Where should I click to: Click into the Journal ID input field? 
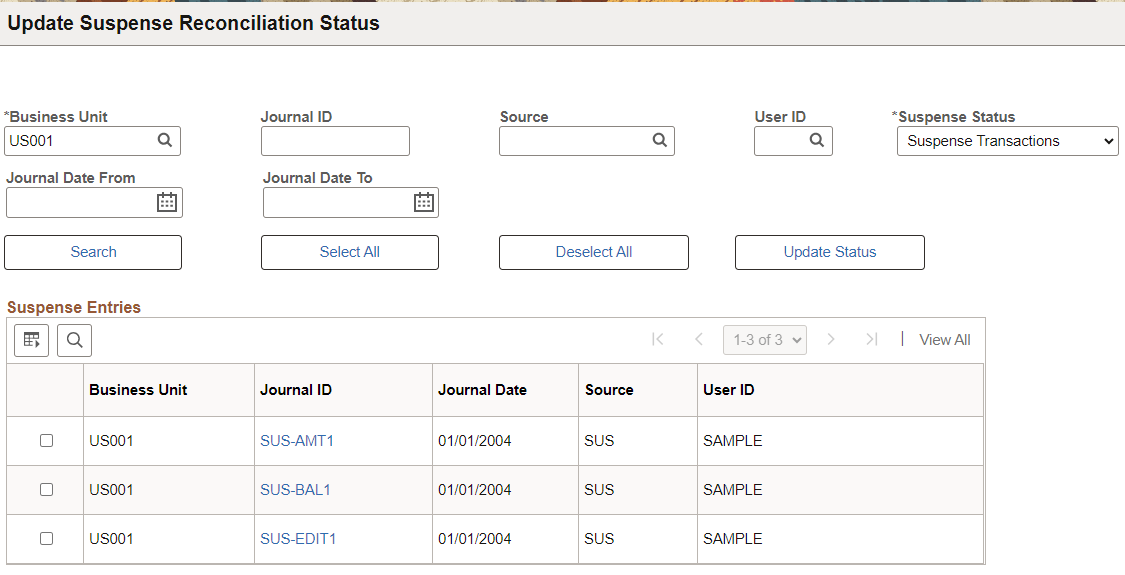(x=335, y=141)
